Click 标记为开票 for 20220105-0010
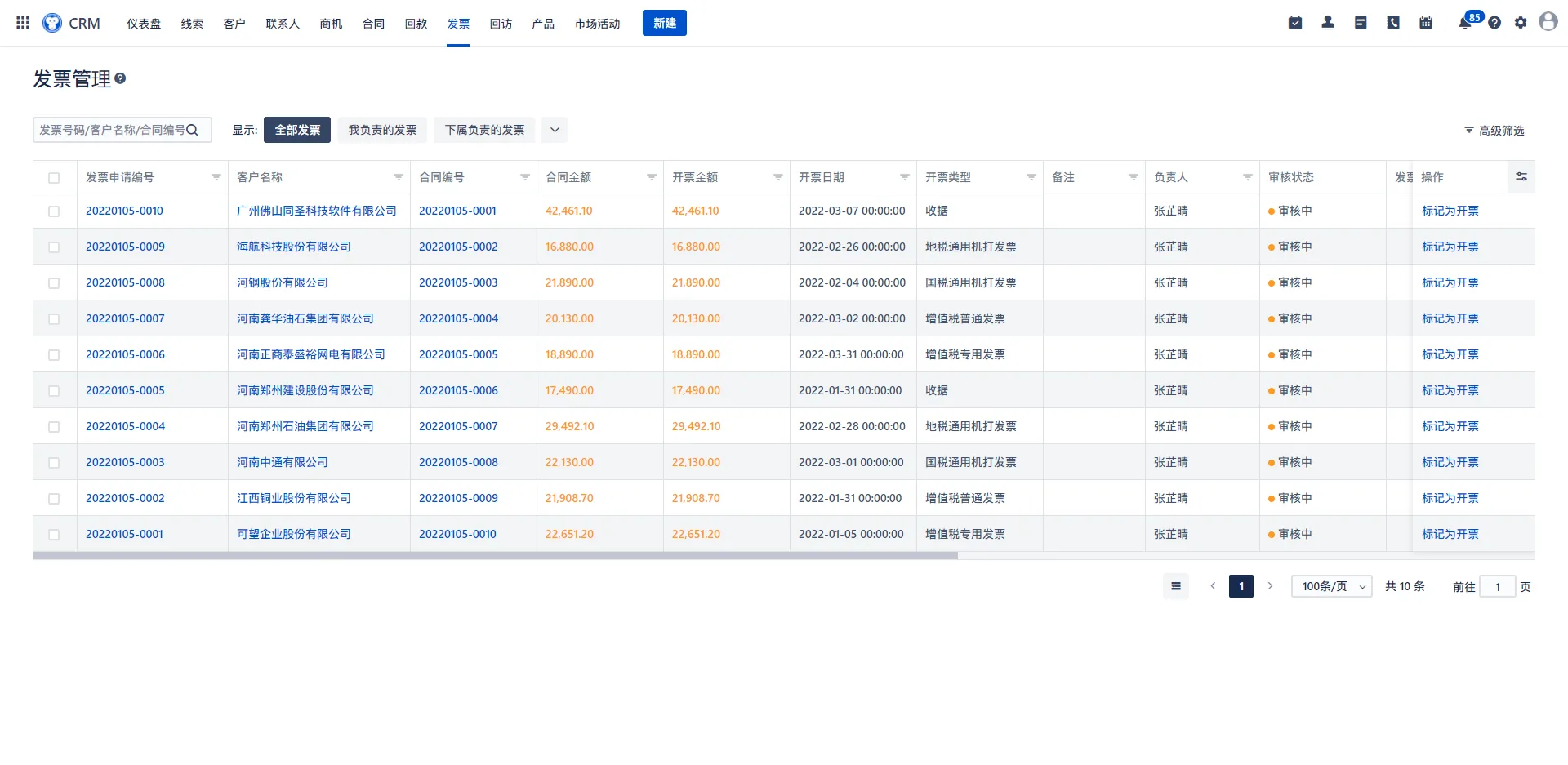This screenshot has height=765, width=1568. pos(1450,211)
